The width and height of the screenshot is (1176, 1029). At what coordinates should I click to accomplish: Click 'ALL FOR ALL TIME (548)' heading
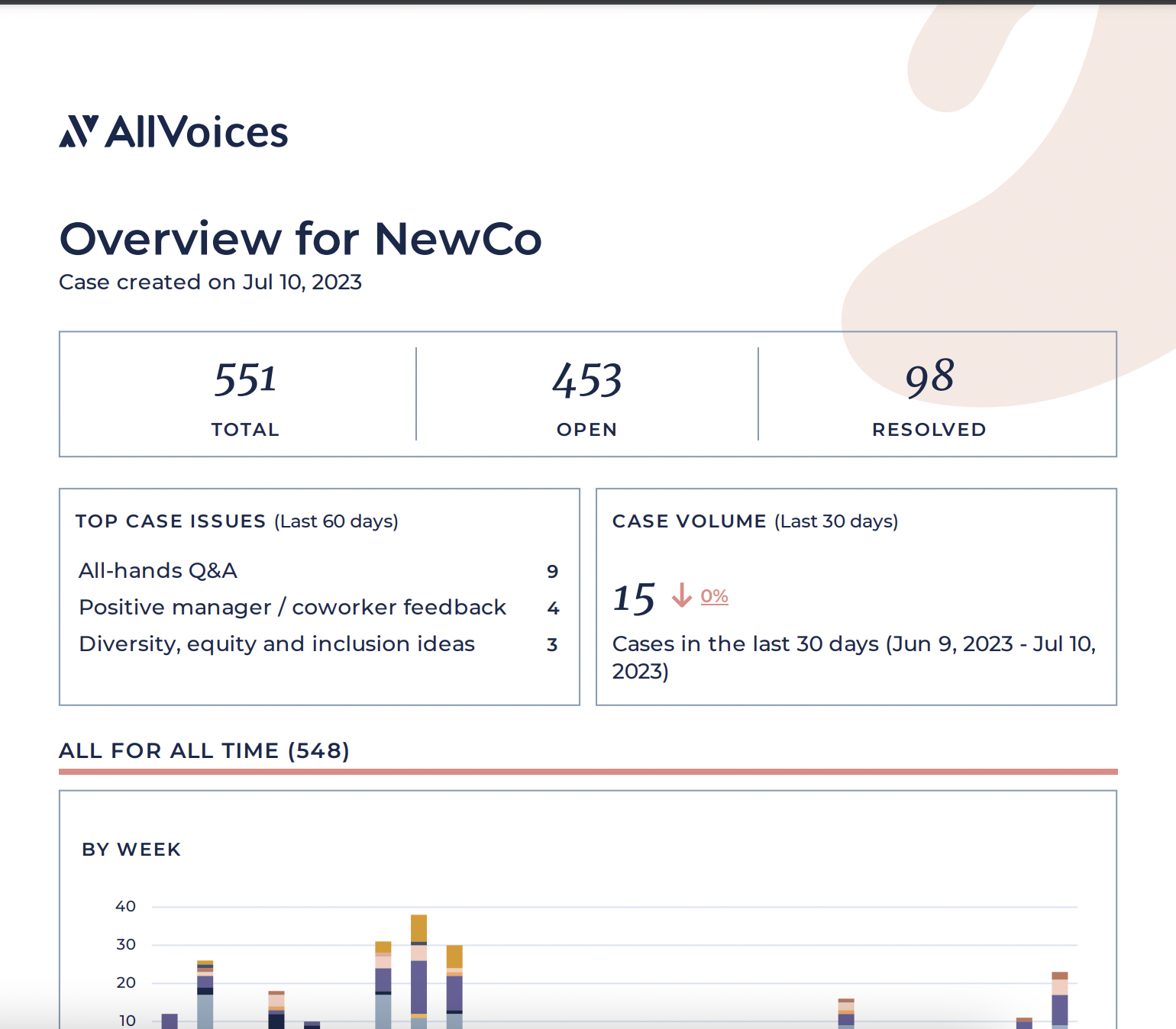205,751
